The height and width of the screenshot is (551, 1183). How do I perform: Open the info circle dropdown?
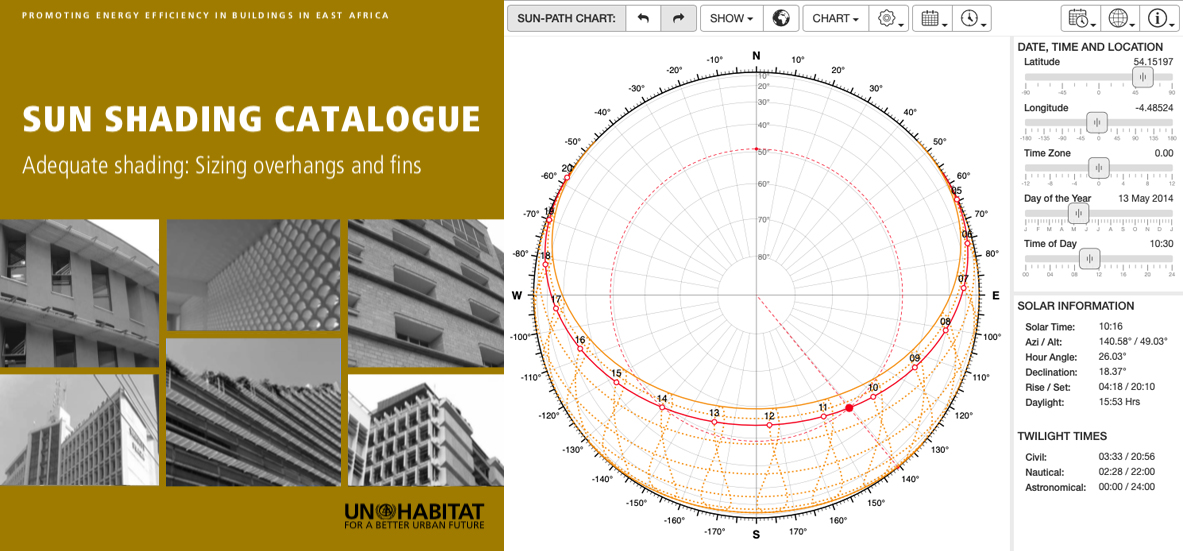1160,19
